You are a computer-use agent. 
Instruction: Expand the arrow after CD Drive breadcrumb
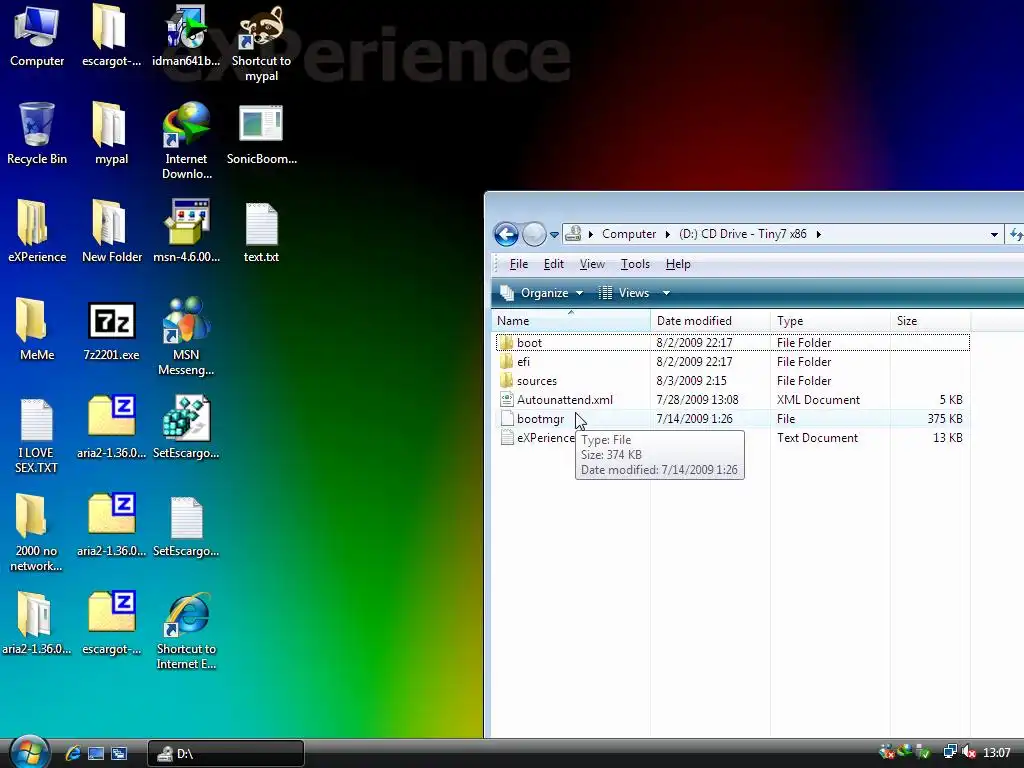(818, 234)
